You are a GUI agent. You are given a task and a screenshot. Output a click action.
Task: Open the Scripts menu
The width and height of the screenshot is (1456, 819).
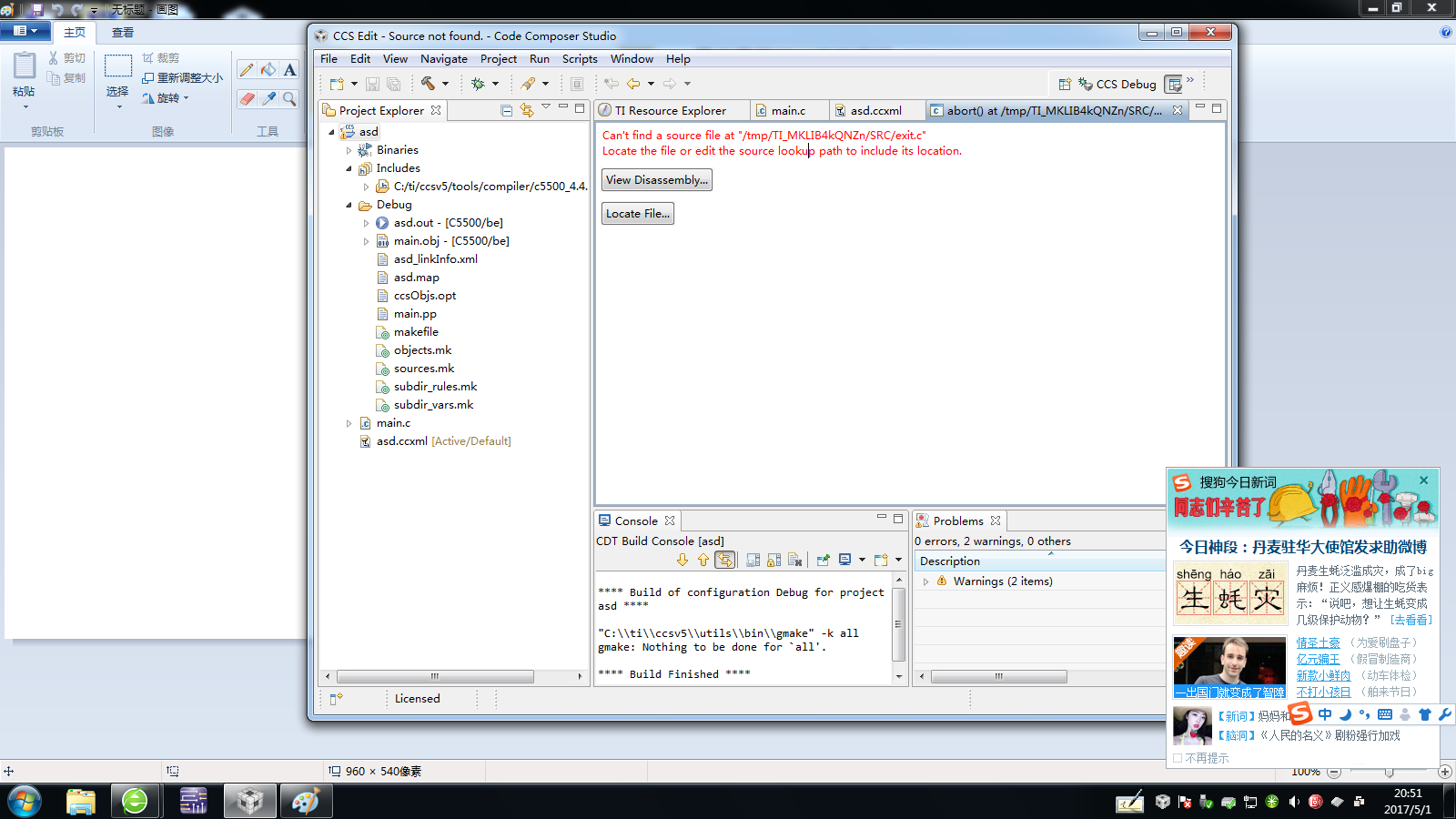[x=580, y=59]
